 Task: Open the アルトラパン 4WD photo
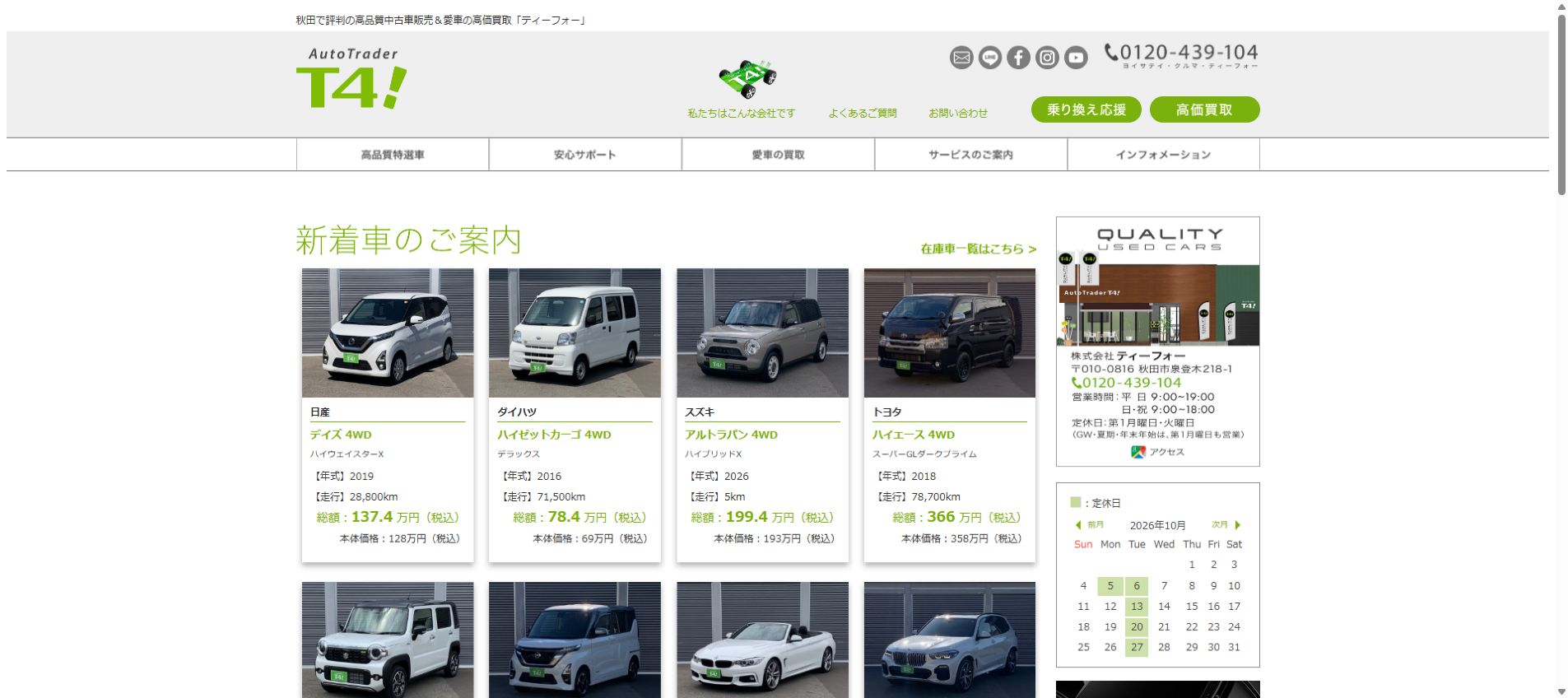763,333
